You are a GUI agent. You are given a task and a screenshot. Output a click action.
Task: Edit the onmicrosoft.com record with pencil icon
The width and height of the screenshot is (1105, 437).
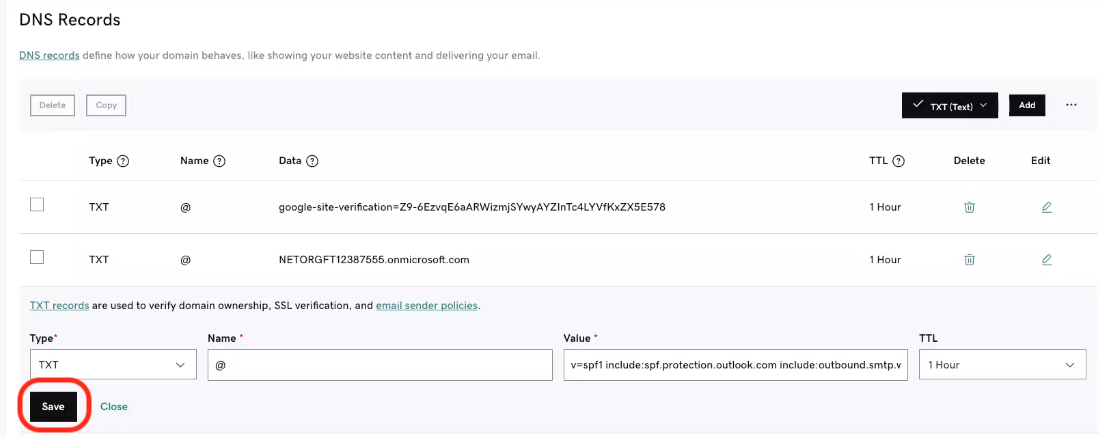point(1047,259)
